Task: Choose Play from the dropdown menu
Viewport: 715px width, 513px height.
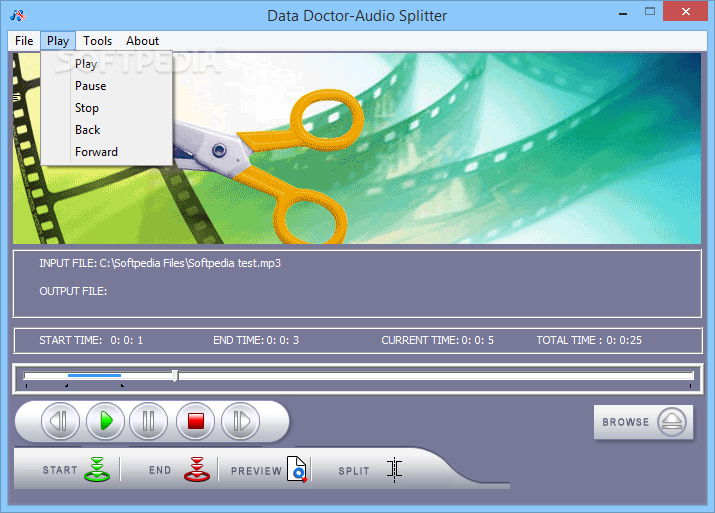Action: 107,64
